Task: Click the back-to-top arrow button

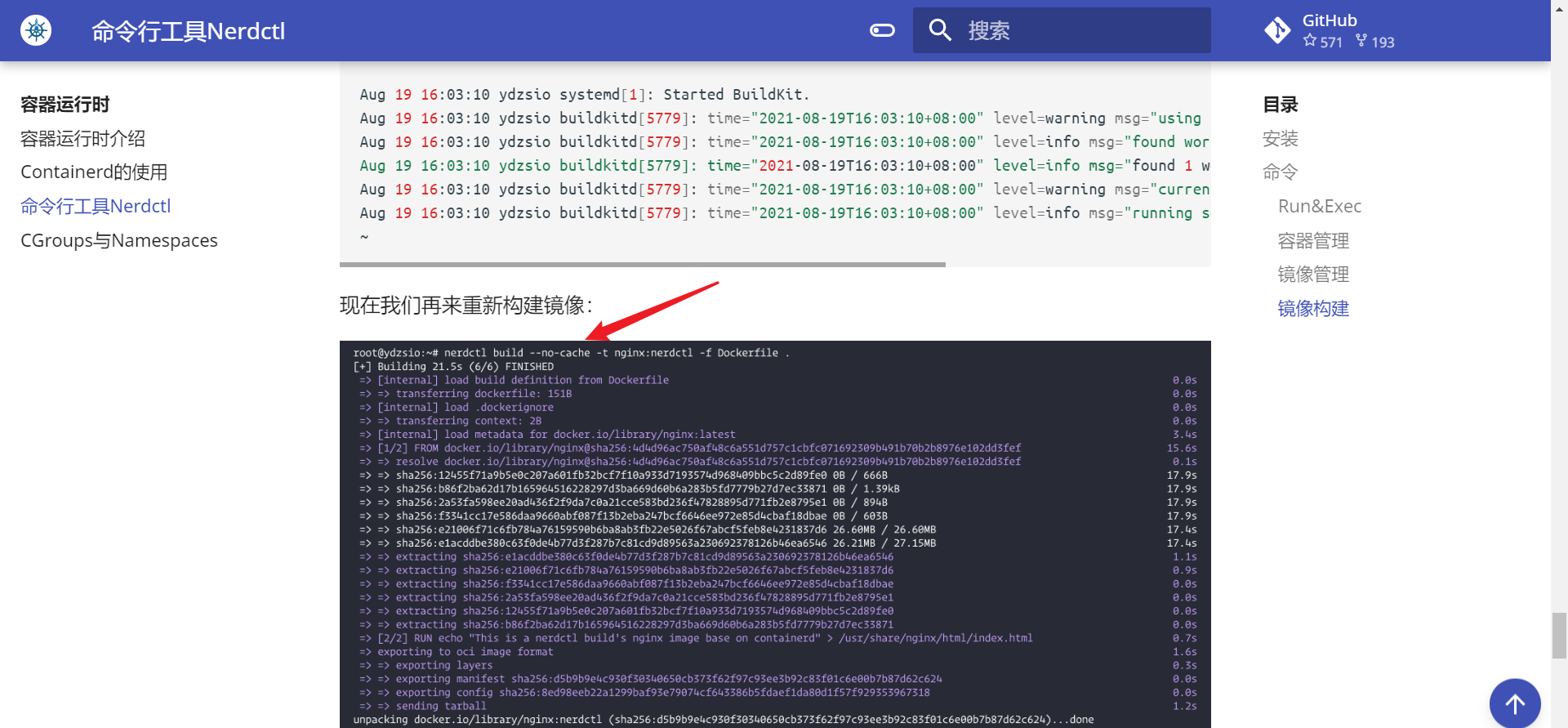Action: [x=1515, y=703]
